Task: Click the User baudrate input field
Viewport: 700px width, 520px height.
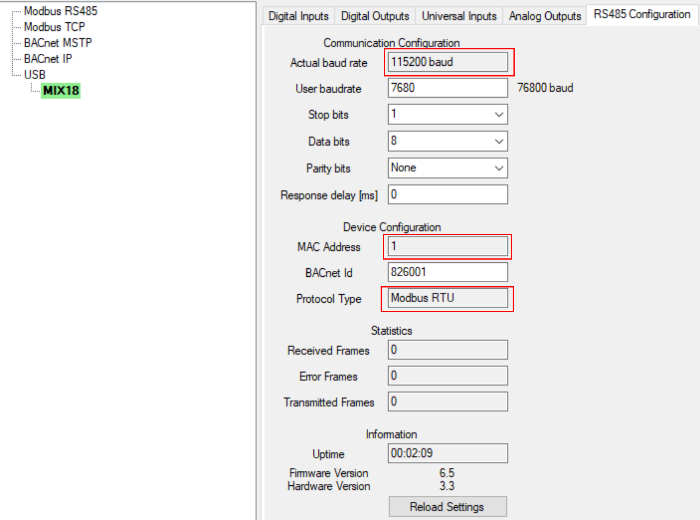Action: coord(447,89)
